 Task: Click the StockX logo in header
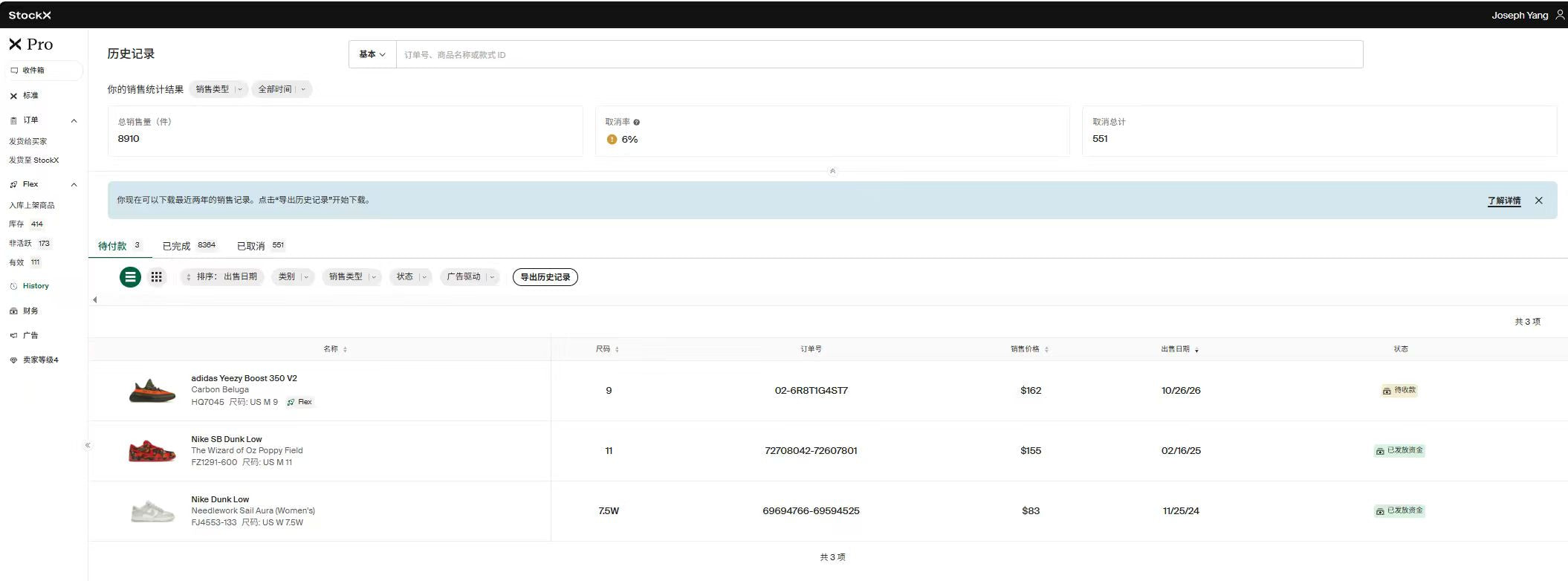click(x=30, y=15)
